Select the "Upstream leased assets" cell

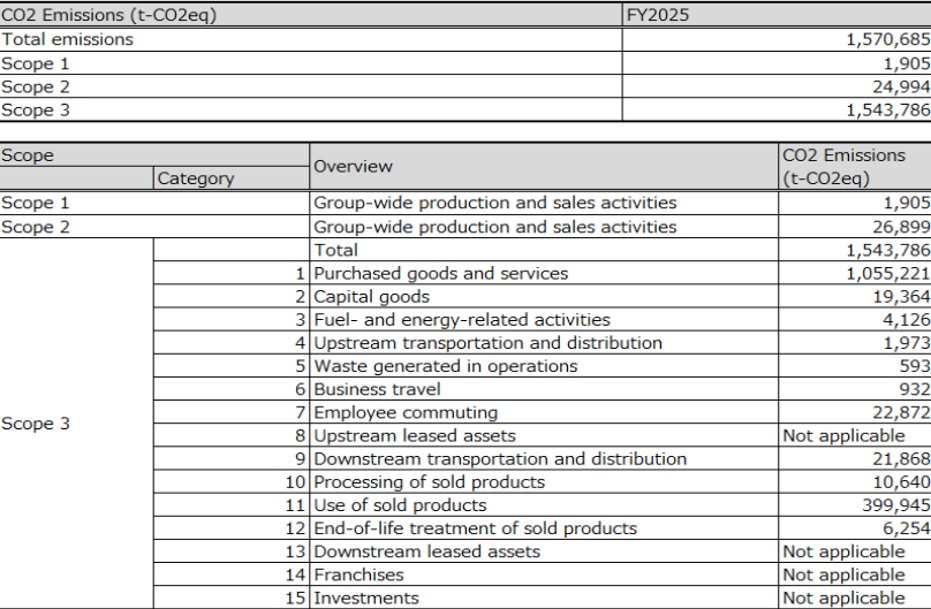tap(544, 435)
